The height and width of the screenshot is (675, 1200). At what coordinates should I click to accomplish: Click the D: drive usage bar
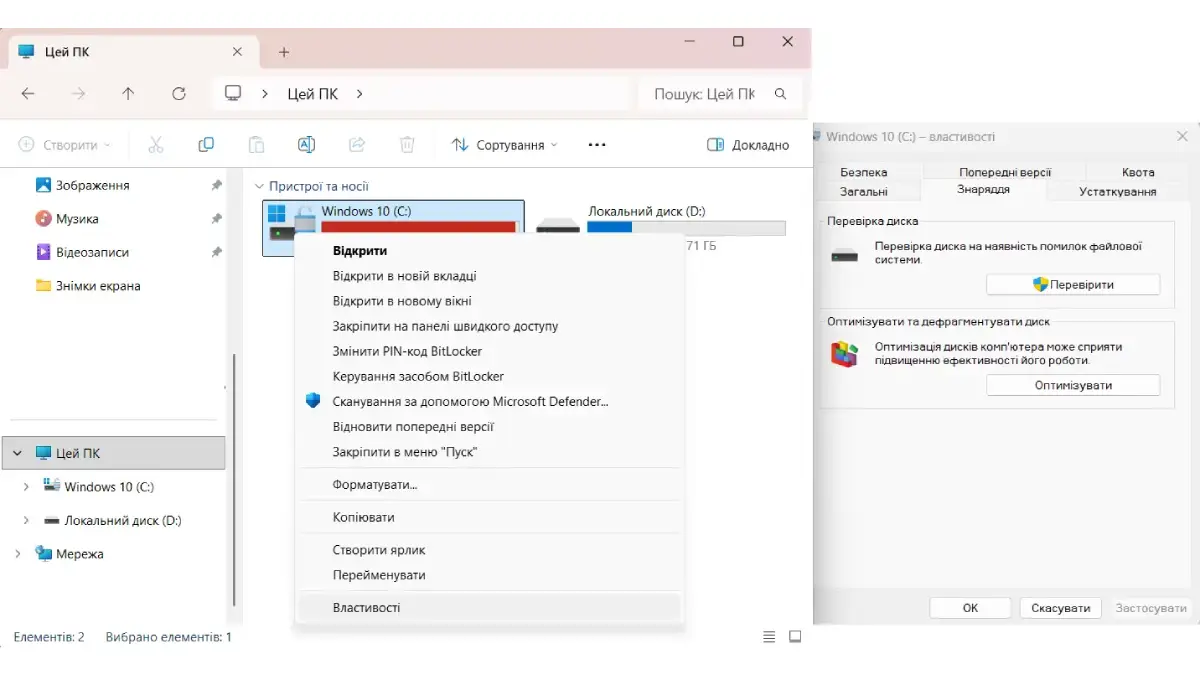click(686, 228)
